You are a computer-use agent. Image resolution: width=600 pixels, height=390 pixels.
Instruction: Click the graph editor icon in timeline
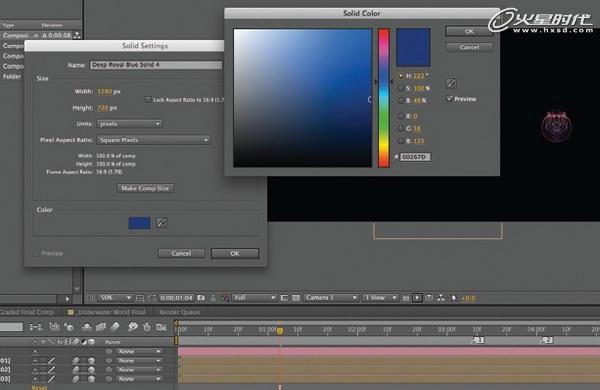pos(161,327)
